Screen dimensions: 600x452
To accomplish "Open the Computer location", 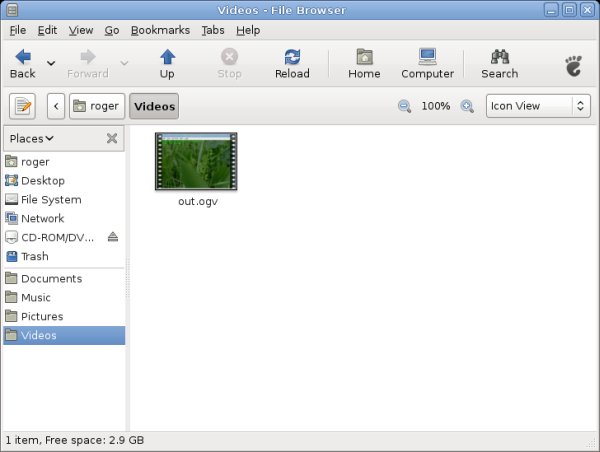I will [x=427, y=64].
